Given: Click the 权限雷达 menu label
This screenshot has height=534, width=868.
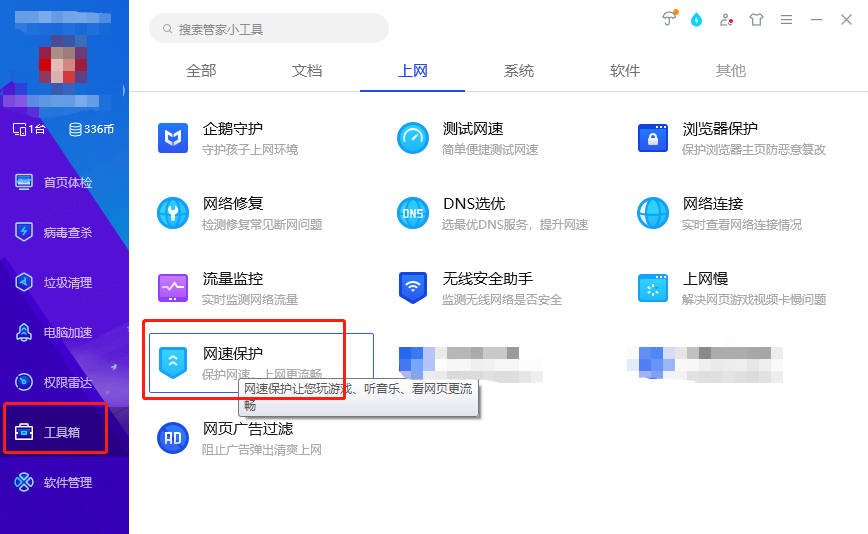Looking at the screenshot, I should tap(68, 382).
